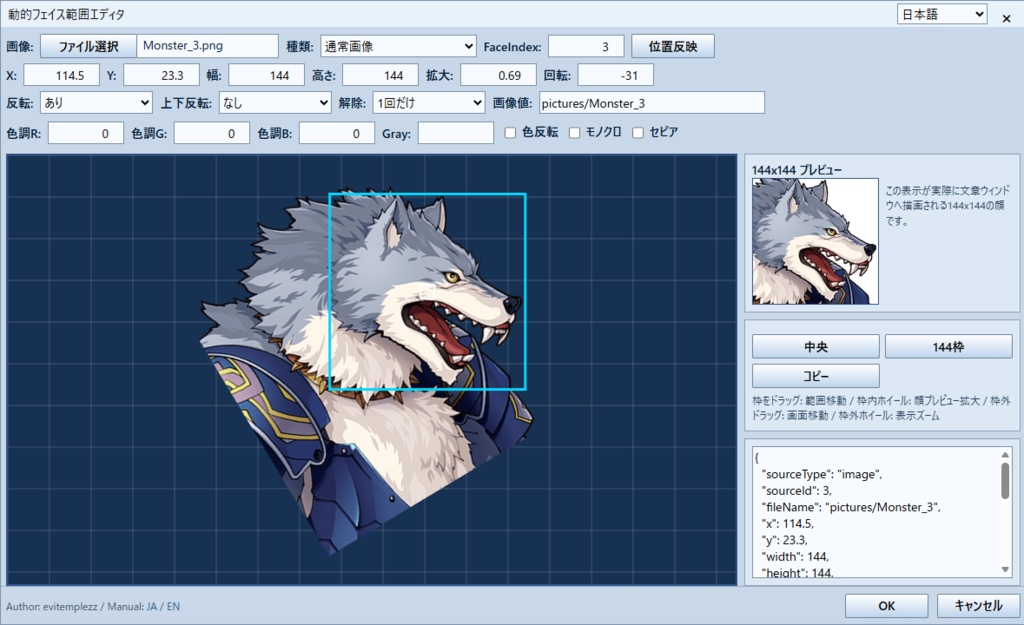Enable the モノクロ checkbox
1024x625 pixels.
pos(574,133)
